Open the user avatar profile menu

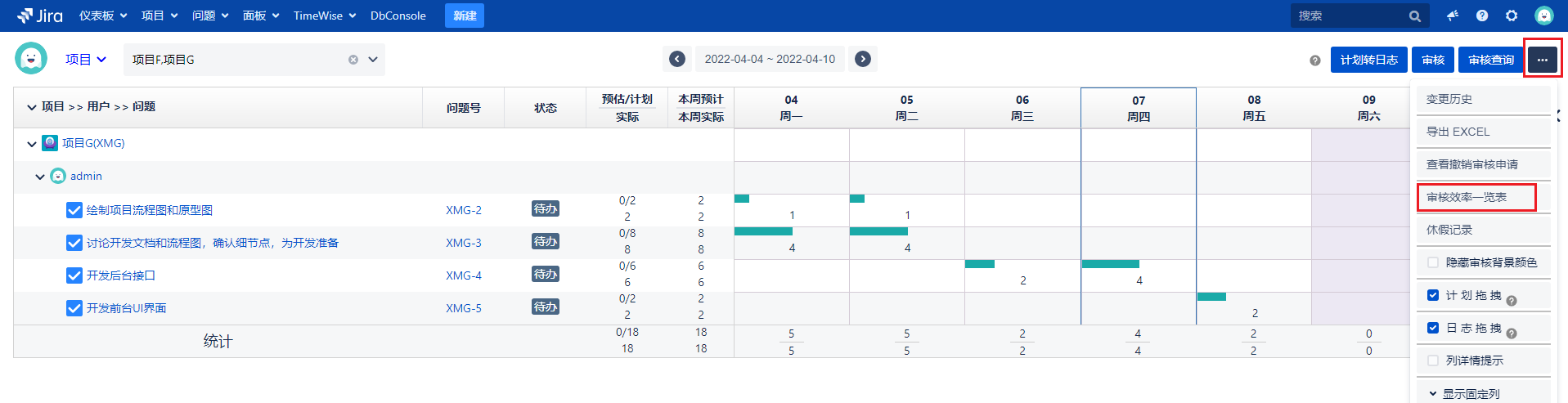point(1543,16)
